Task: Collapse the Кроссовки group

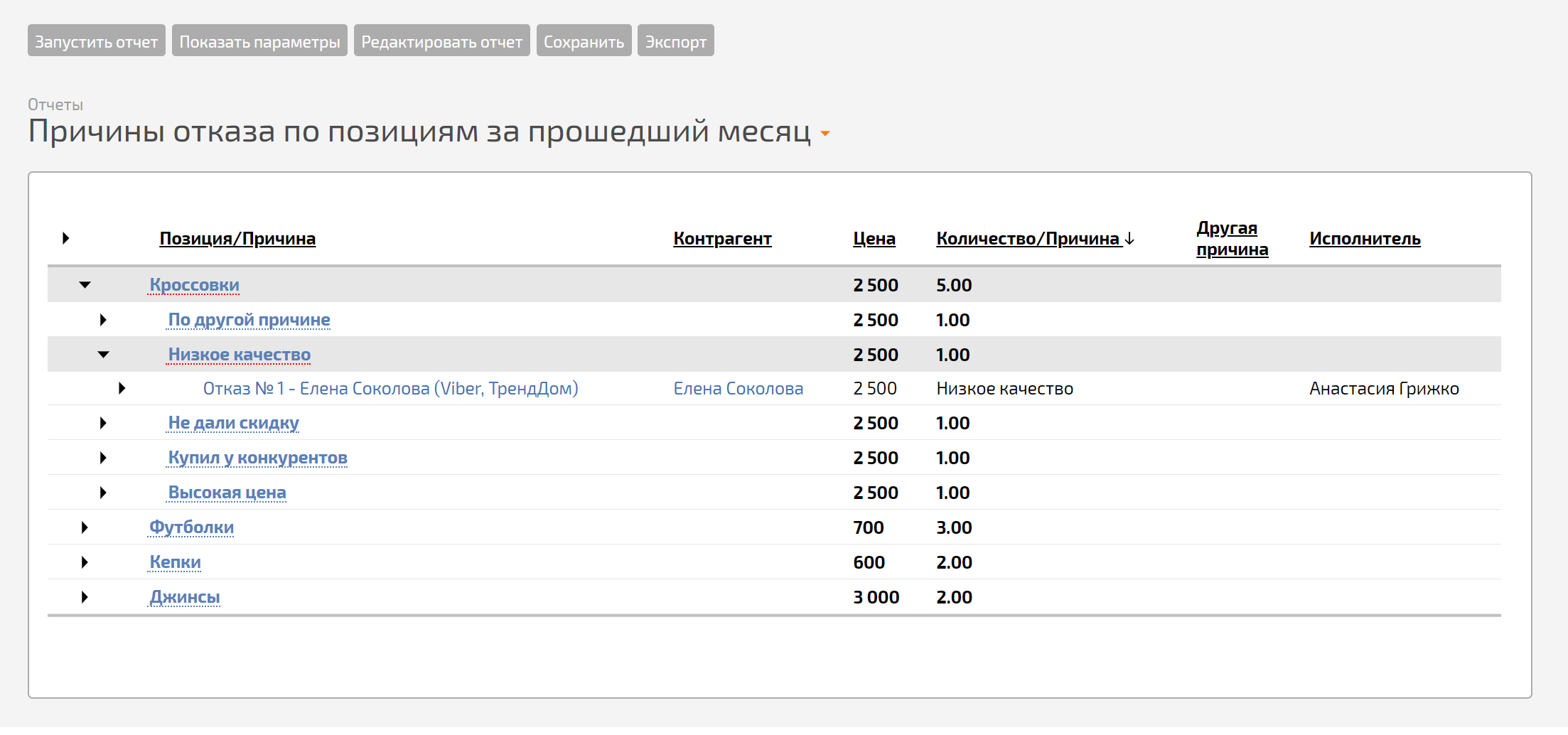Action: [x=85, y=285]
